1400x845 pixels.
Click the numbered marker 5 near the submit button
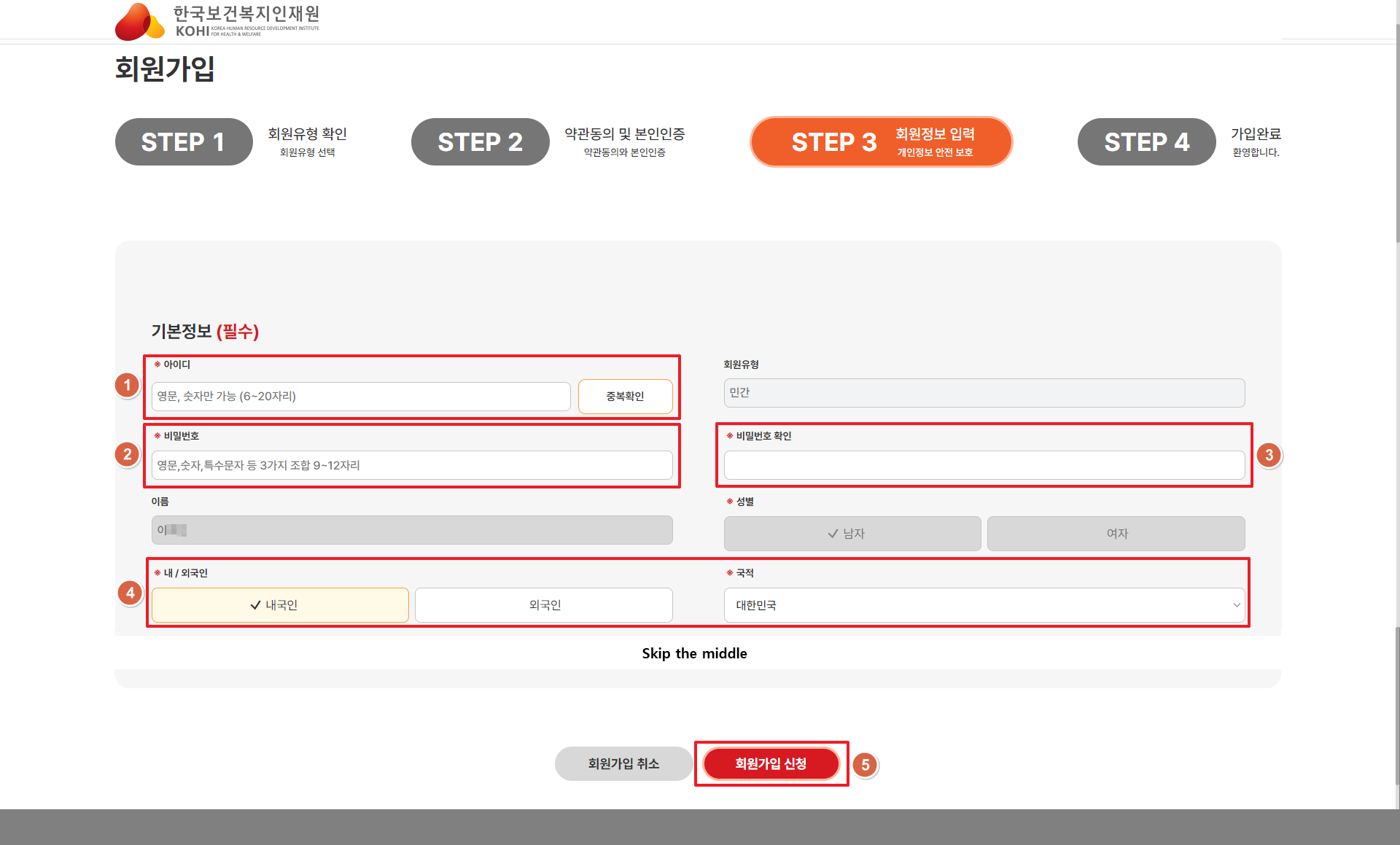[866, 765]
